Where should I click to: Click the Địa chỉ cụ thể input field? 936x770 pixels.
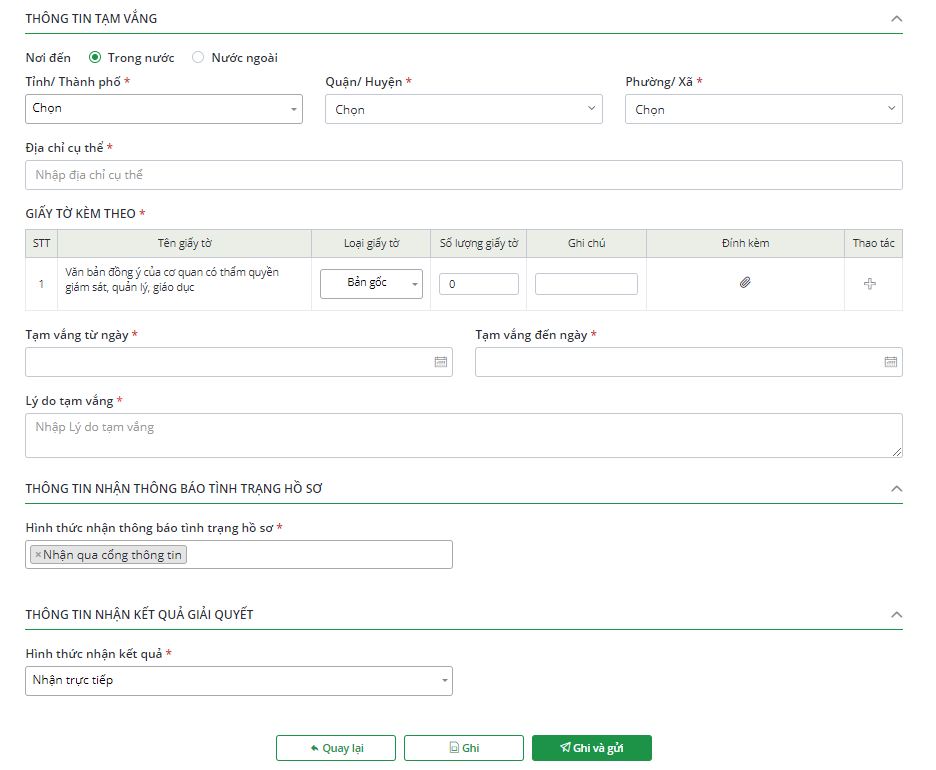(463, 175)
